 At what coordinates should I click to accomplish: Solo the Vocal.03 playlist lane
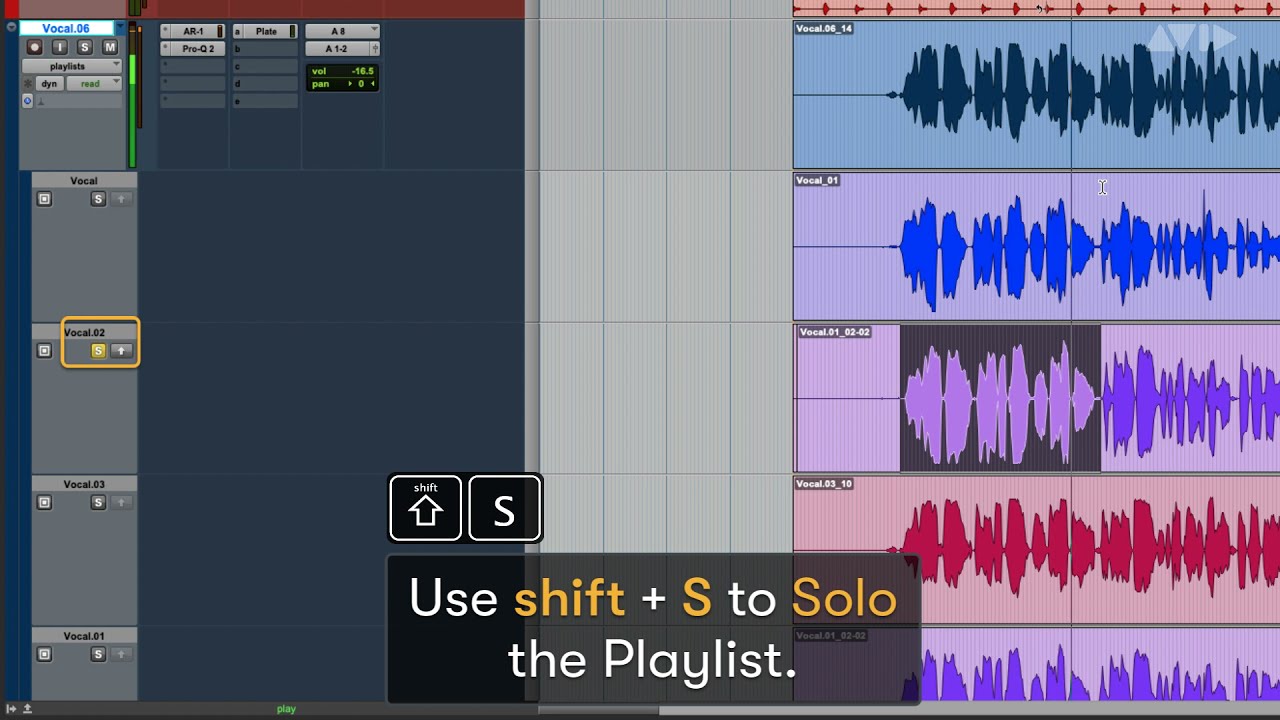pyautogui.click(x=98, y=503)
